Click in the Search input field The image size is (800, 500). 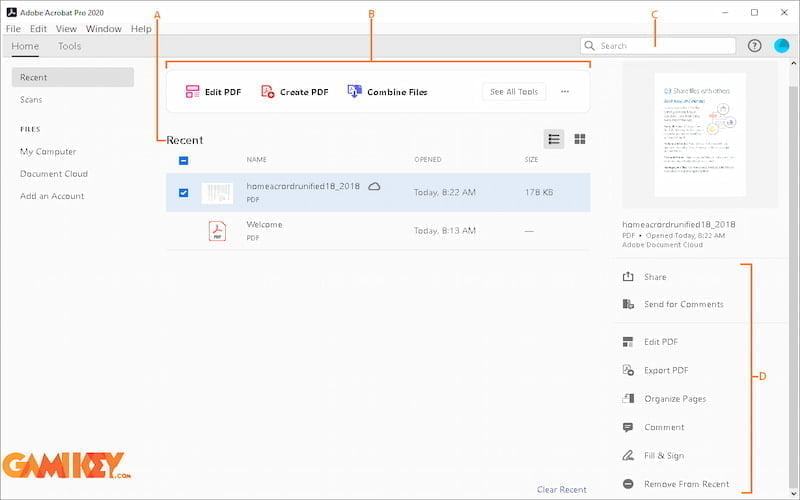pos(658,46)
